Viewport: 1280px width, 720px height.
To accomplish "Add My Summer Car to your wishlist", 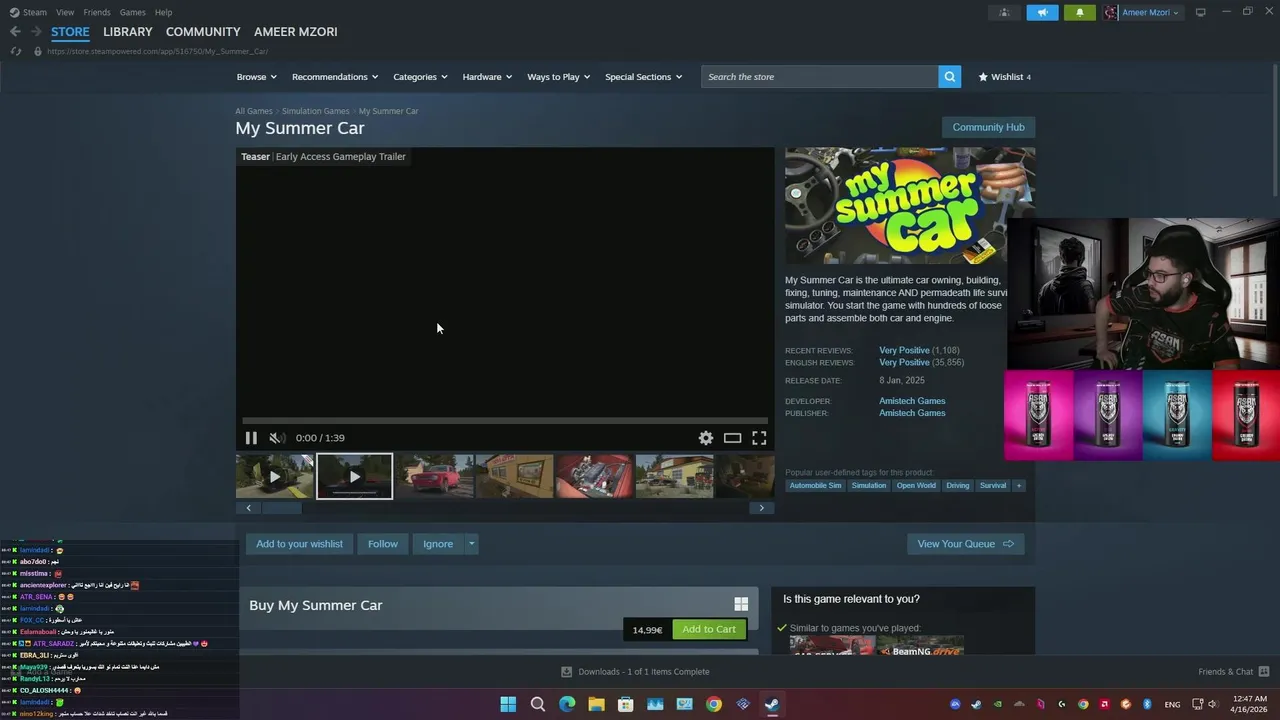I will click(299, 544).
